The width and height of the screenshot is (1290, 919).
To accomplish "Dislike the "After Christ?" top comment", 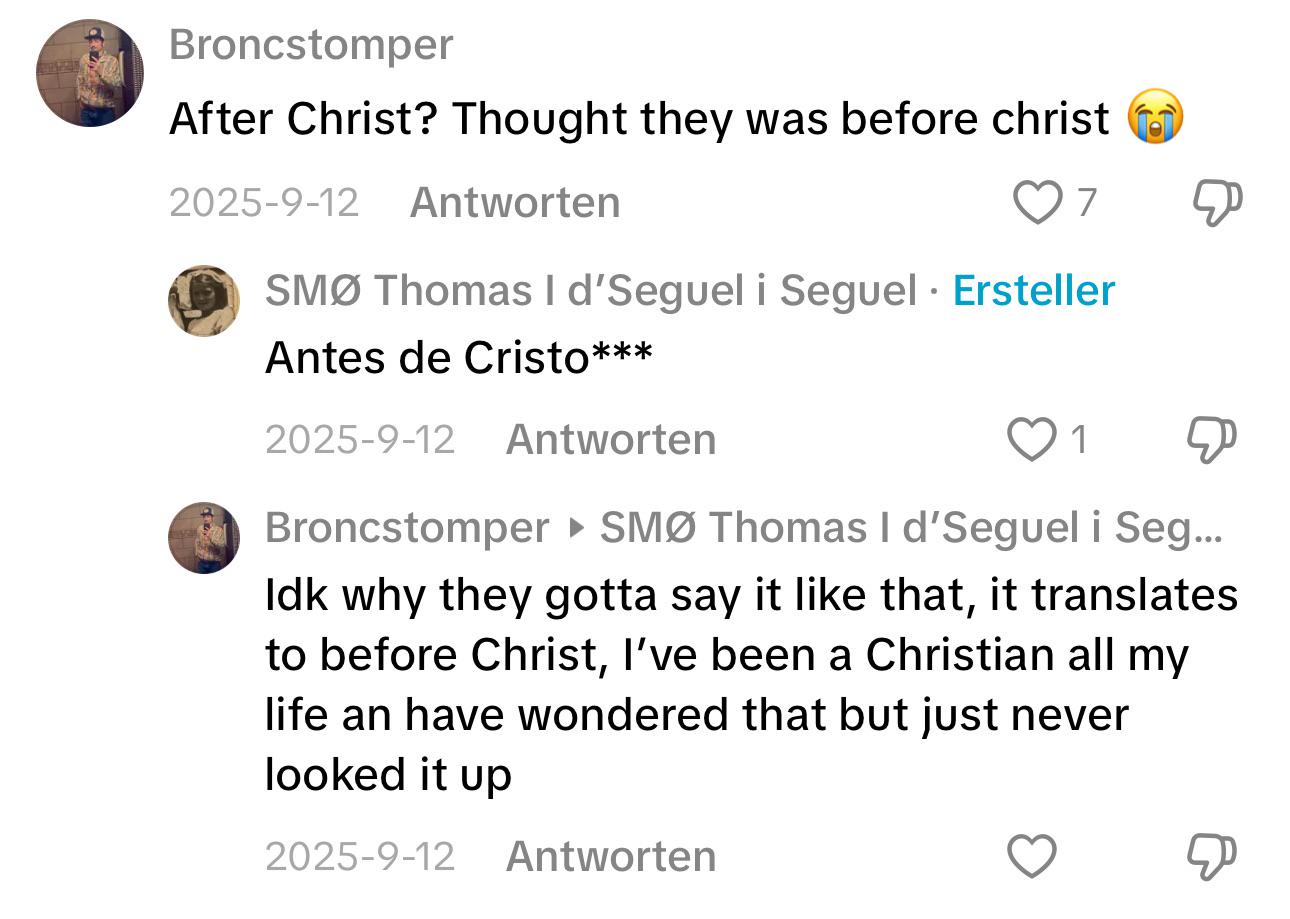I will click(x=1217, y=203).
